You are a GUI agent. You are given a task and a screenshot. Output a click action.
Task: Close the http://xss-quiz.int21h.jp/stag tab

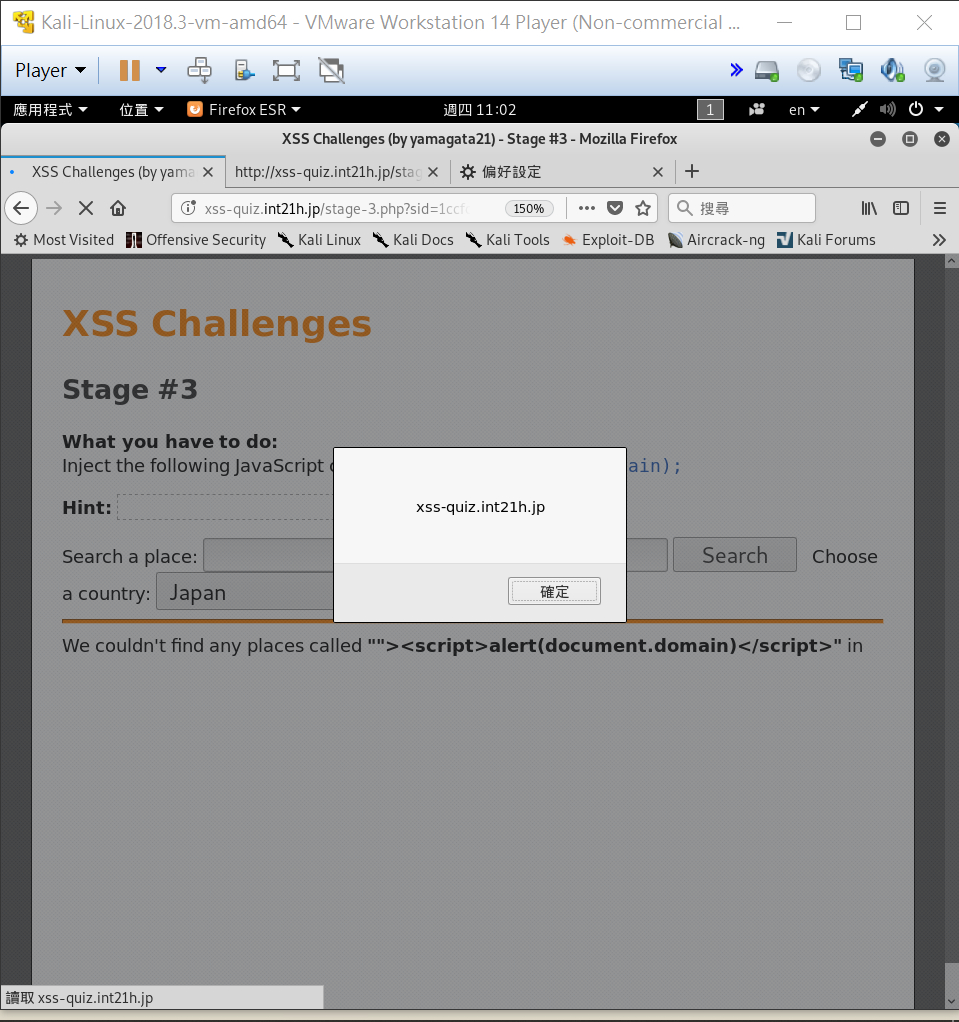[x=433, y=172]
